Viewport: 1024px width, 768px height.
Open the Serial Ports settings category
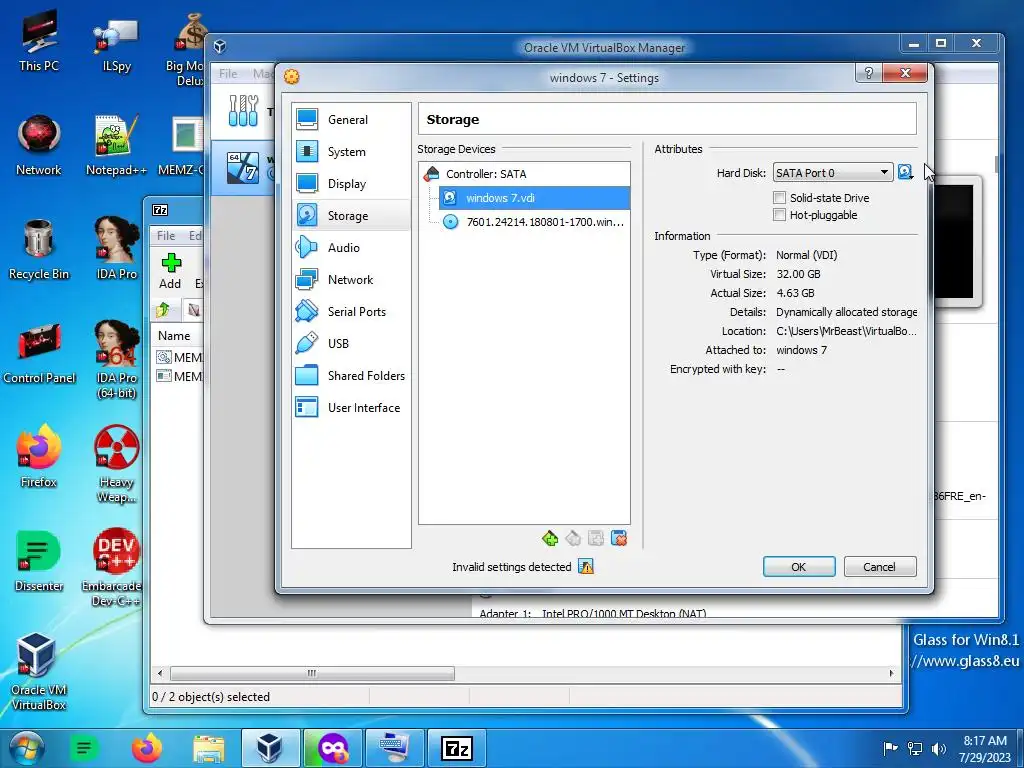pos(351,312)
